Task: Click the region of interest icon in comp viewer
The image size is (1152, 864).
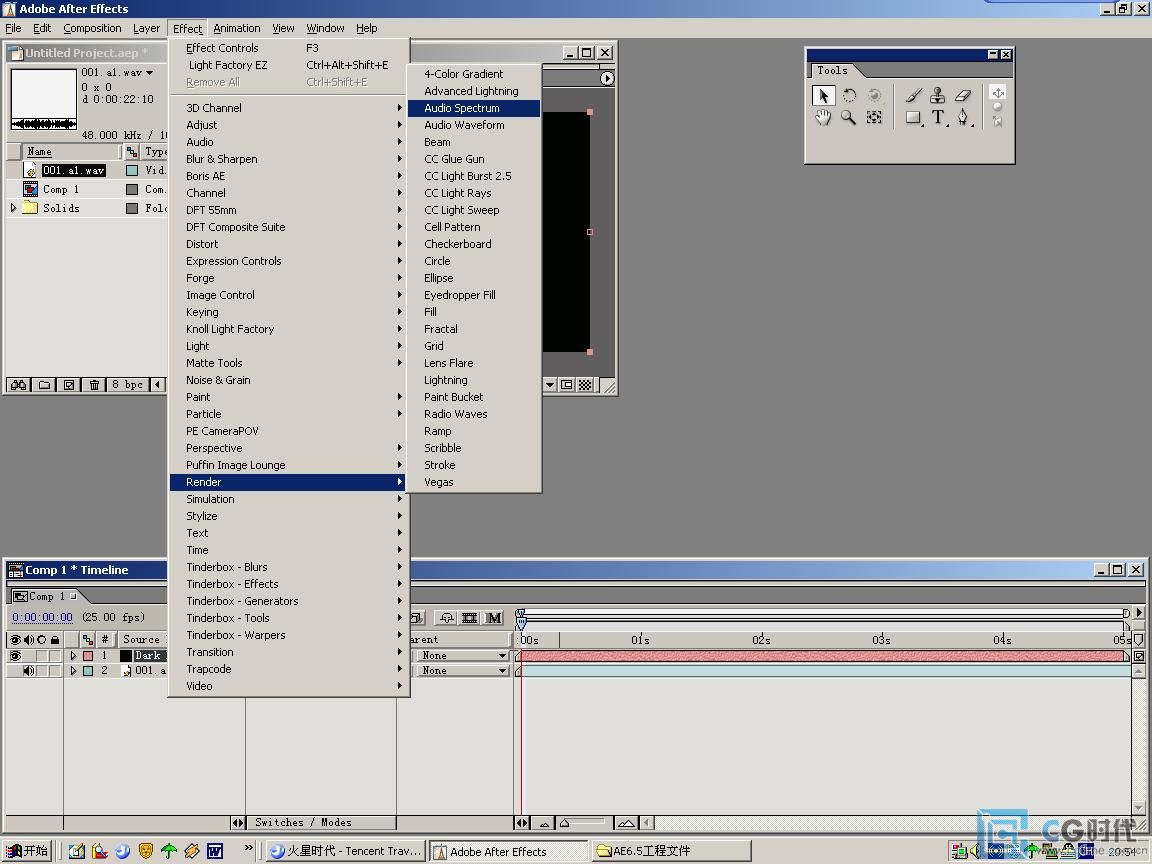Action: [x=566, y=385]
